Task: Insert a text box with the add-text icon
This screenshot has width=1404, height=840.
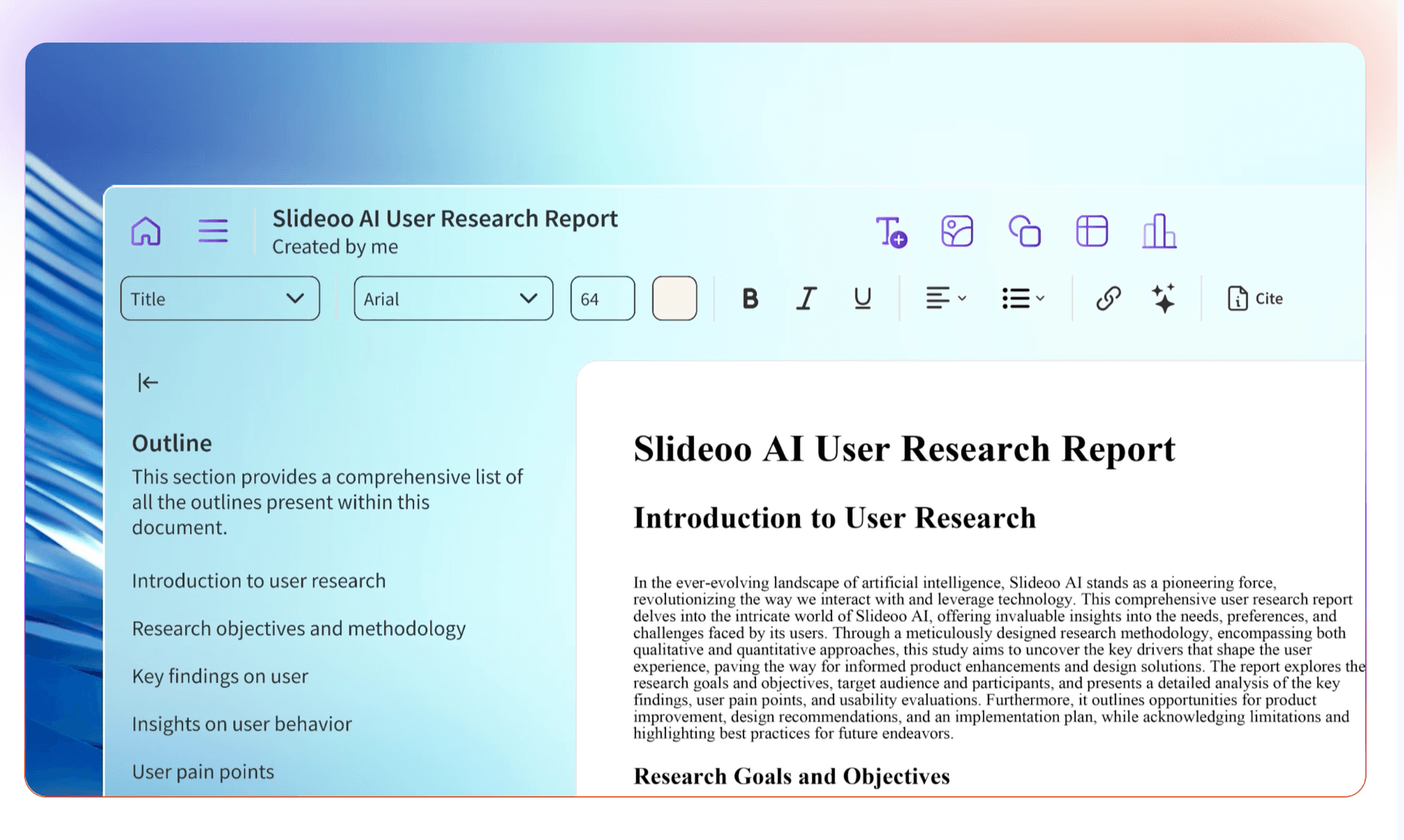Action: coord(891,232)
